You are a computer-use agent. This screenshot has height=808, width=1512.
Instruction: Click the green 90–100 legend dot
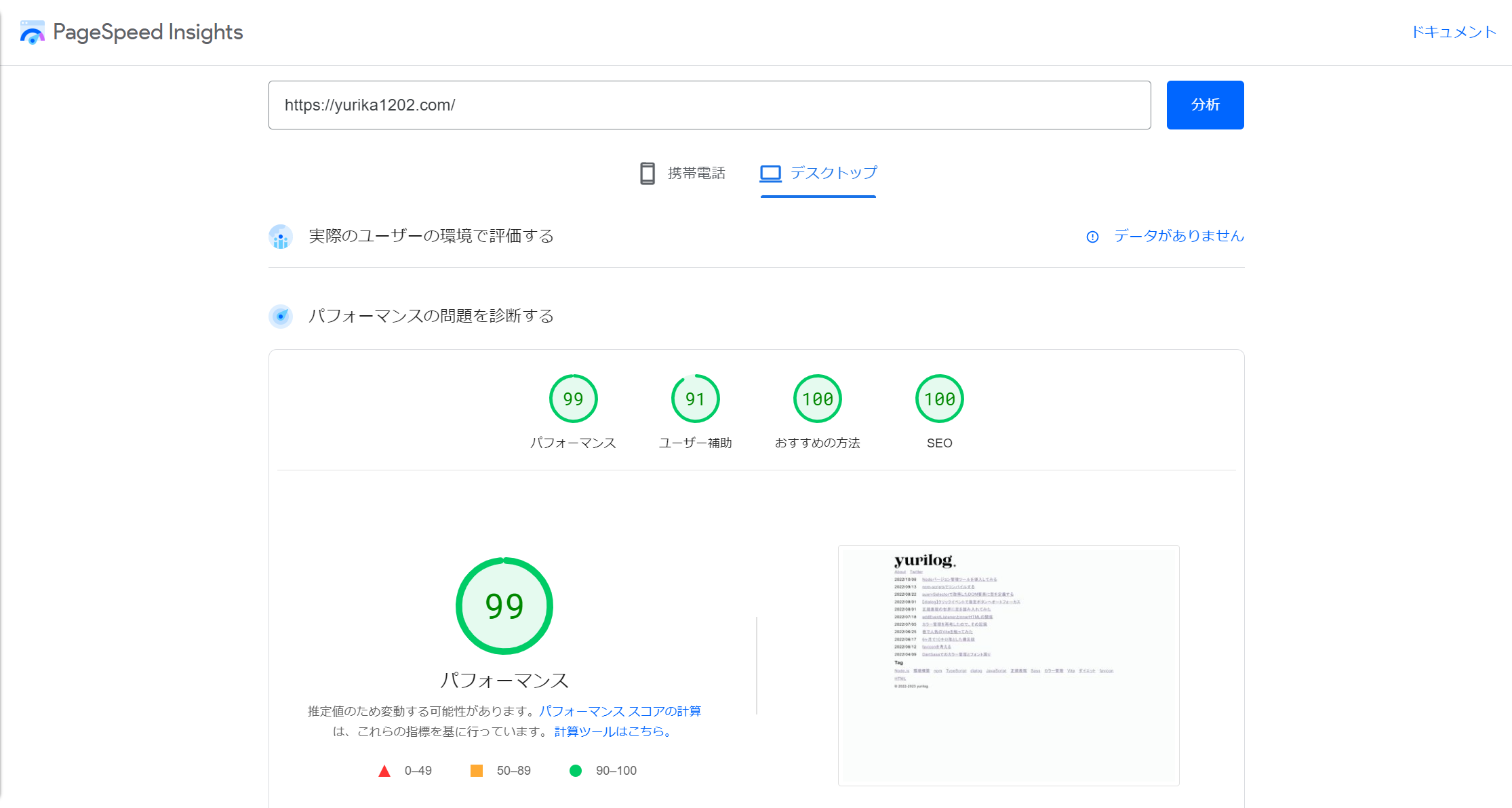576,770
